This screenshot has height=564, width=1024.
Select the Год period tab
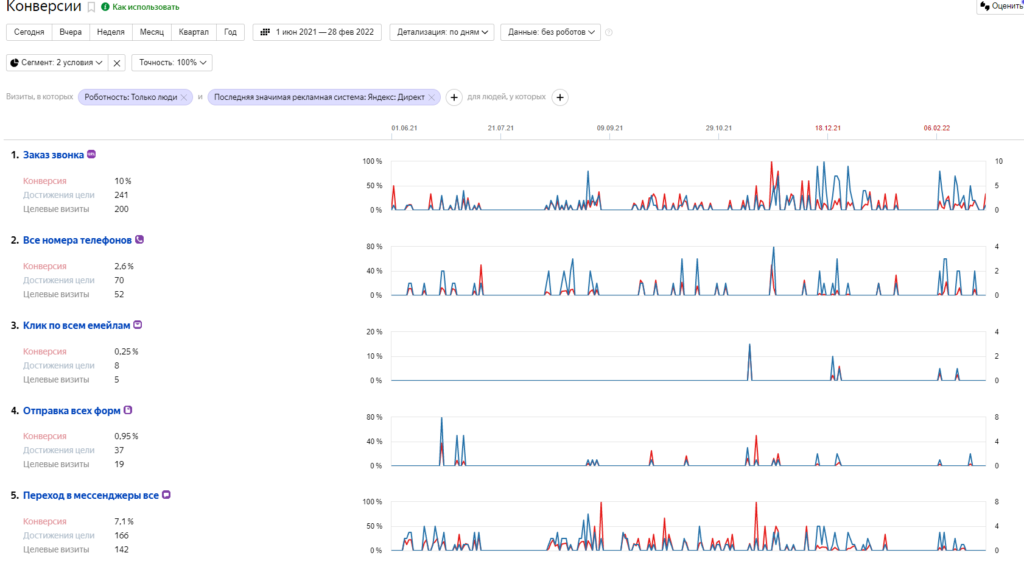(x=231, y=32)
